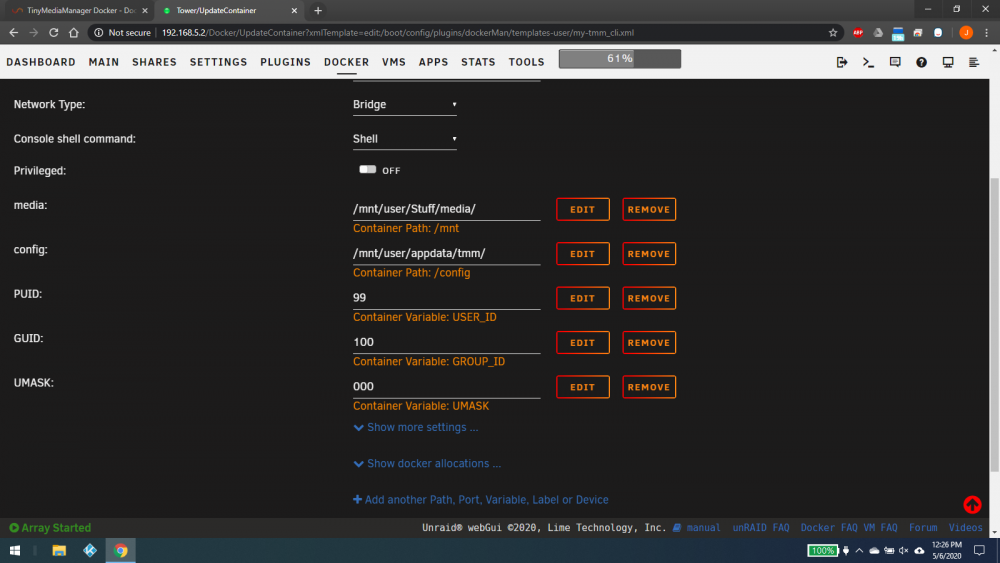Go back to the previous page

(x=13, y=33)
